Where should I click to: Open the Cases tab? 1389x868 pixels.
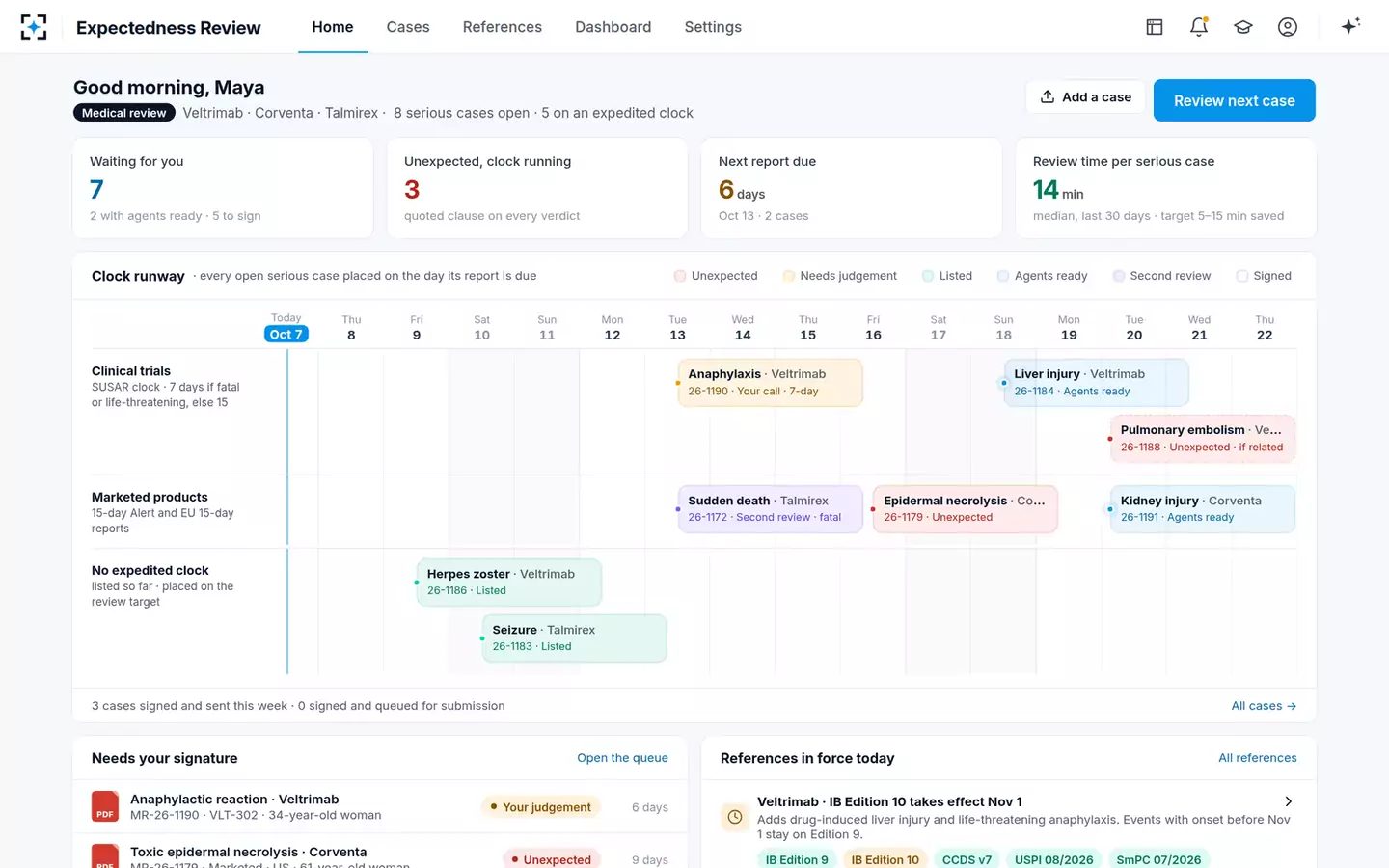pos(408,27)
